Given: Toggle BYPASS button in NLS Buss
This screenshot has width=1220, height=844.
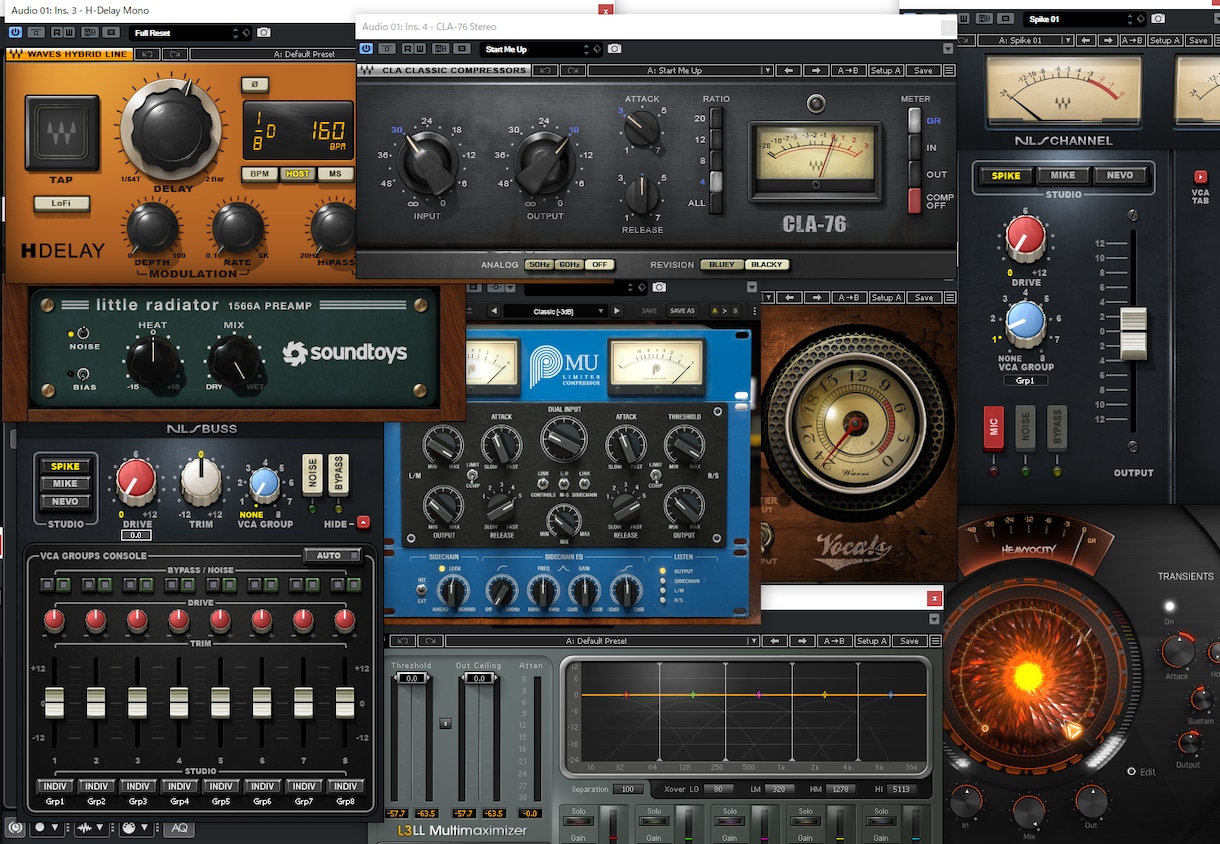Looking at the screenshot, I should click(338, 476).
